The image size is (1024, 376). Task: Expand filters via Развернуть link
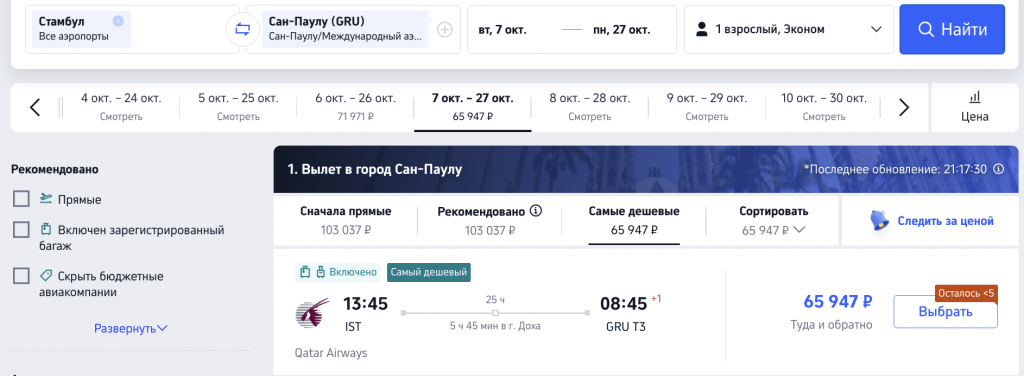click(131, 328)
